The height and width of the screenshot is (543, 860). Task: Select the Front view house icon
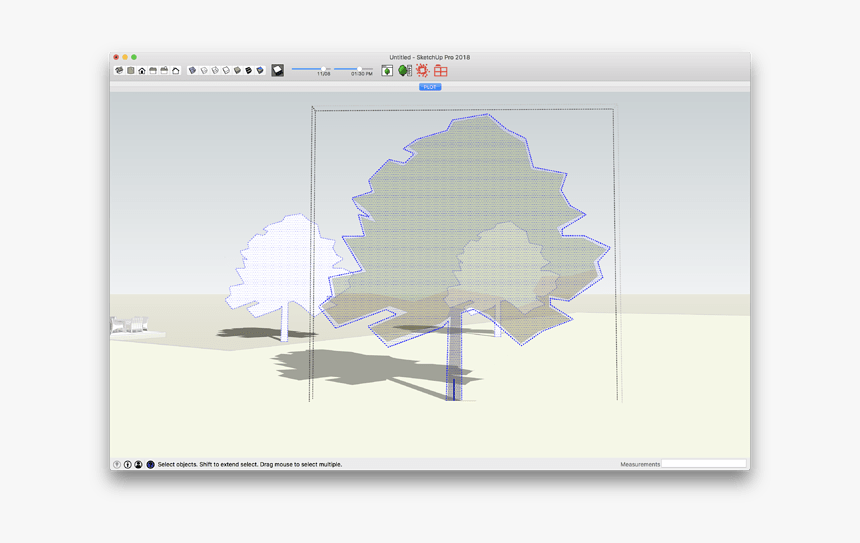point(141,71)
